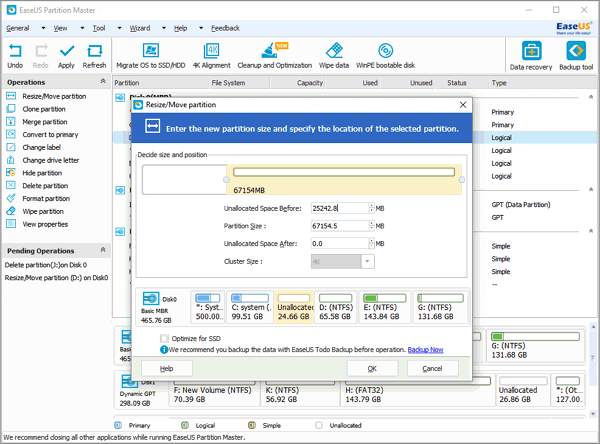This screenshot has height=444, width=600.
Task: Create a WinPE bootable disk
Action: click(385, 56)
